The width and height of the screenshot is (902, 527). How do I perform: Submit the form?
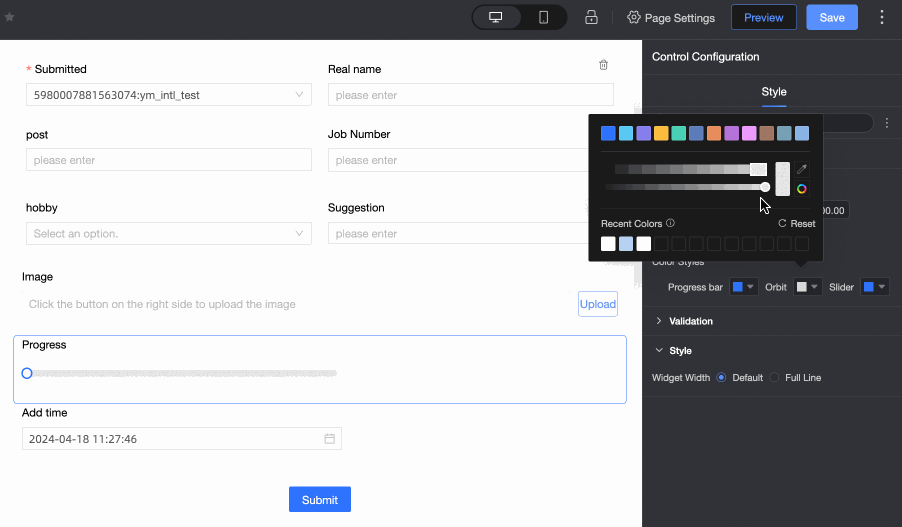coord(320,499)
